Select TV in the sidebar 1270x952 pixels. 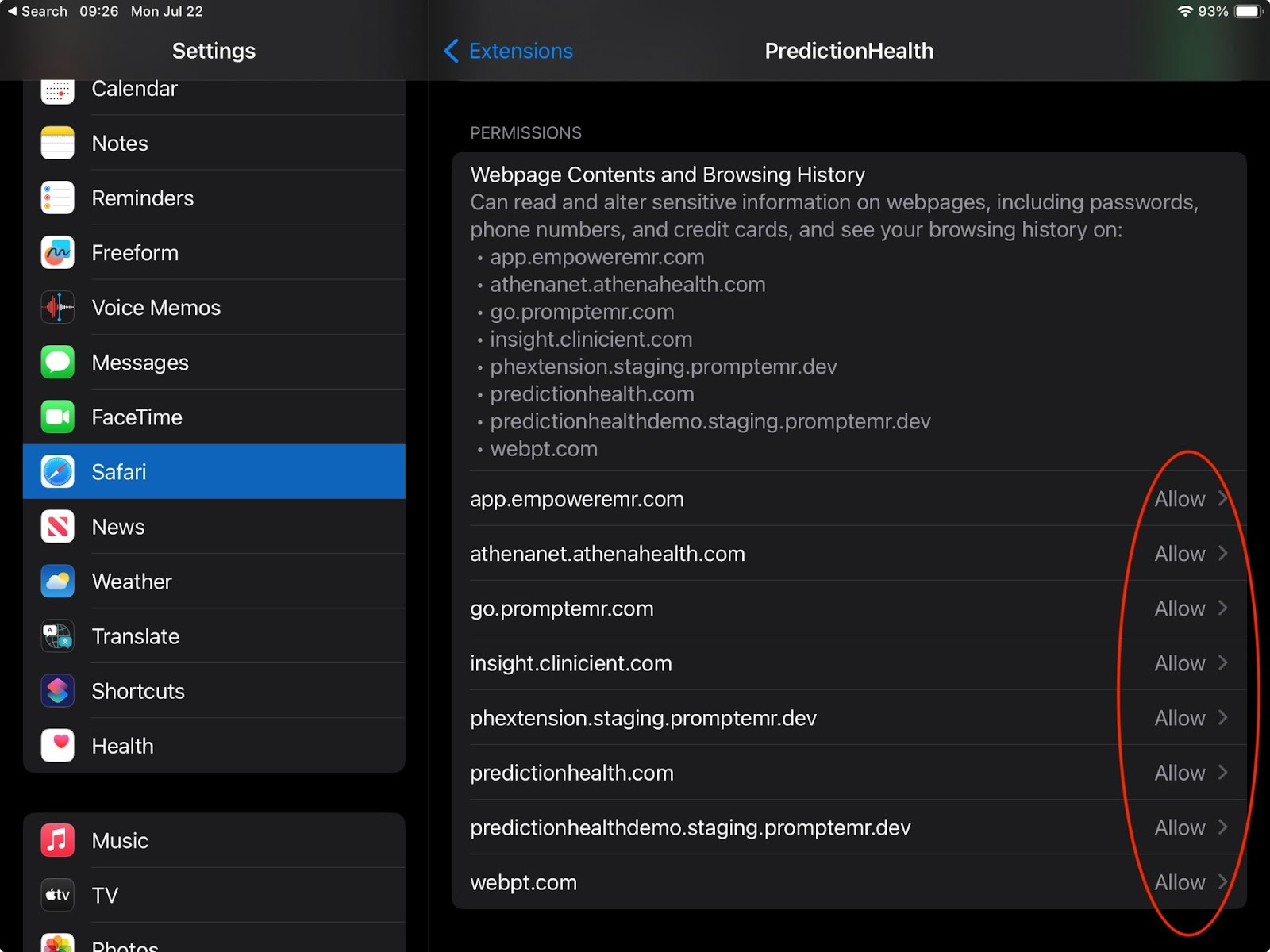tap(214, 894)
